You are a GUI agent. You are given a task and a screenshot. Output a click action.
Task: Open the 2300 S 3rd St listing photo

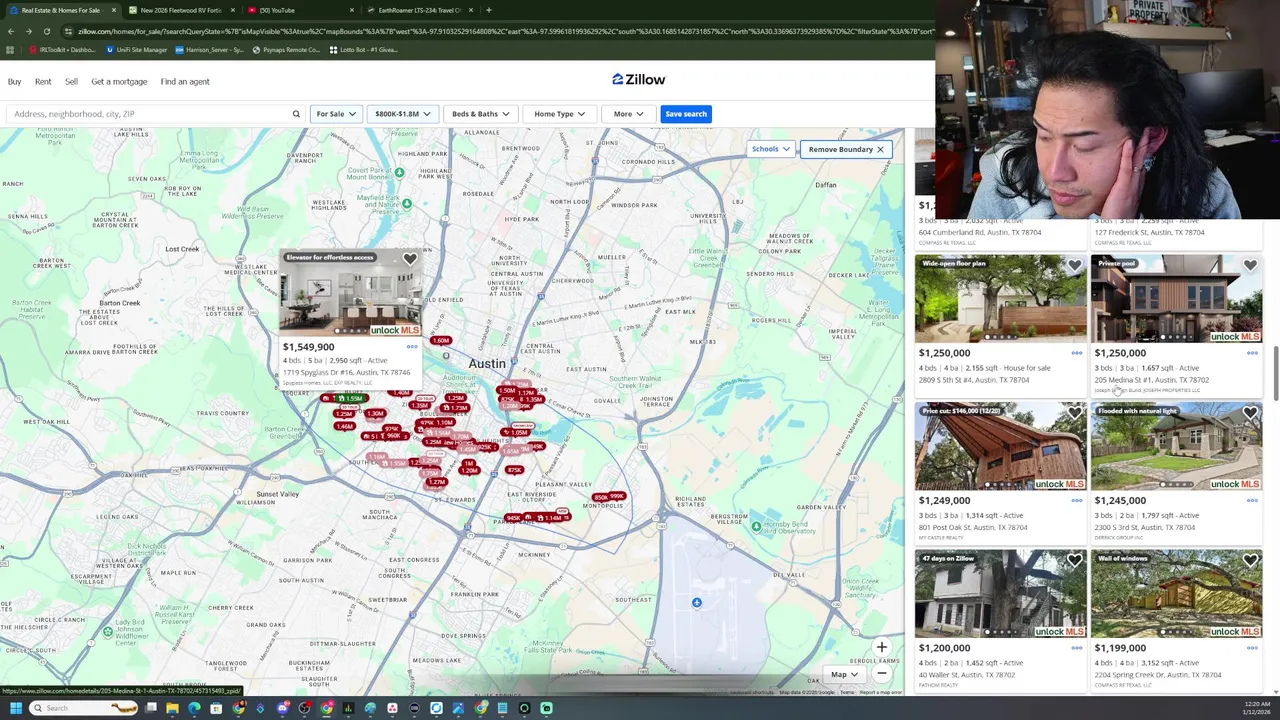click(1176, 446)
